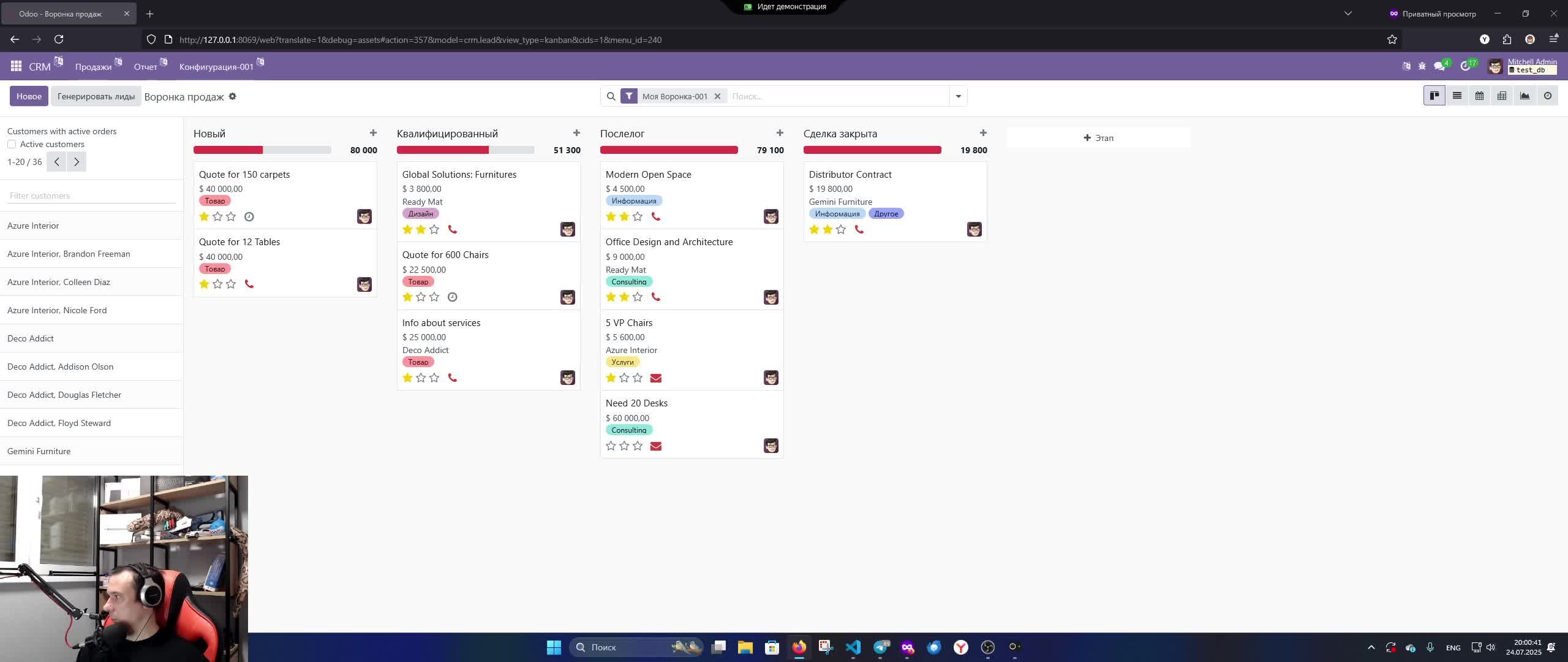This screenshot has height=662, width=1568.
Task: Set first star priority on Need 20 Desks
Action: coord(611,446)
